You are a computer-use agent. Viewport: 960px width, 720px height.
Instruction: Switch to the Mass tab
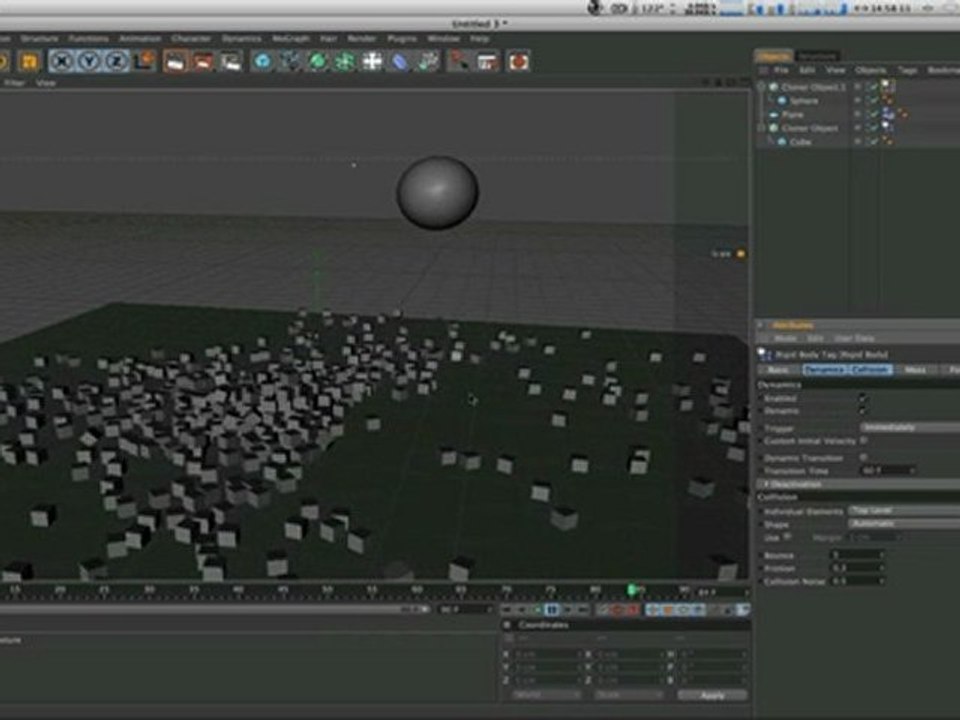tap(915, 370)
